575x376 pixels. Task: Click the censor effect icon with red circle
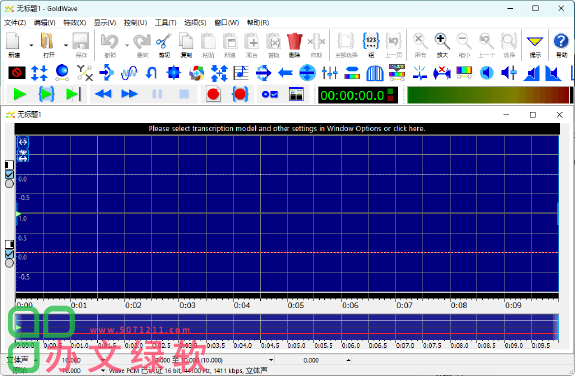[17, 73]
